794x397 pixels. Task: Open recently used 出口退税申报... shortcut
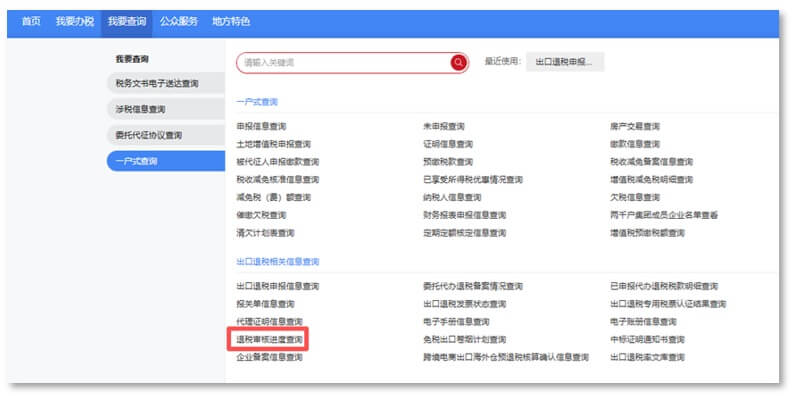pos(565,62)
